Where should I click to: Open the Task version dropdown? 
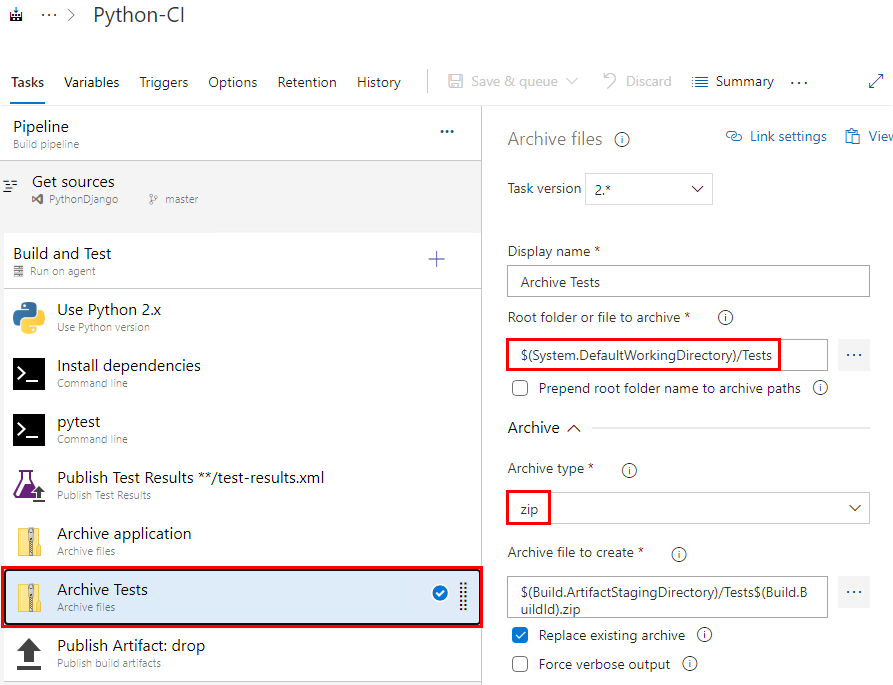tap(649, 189)
